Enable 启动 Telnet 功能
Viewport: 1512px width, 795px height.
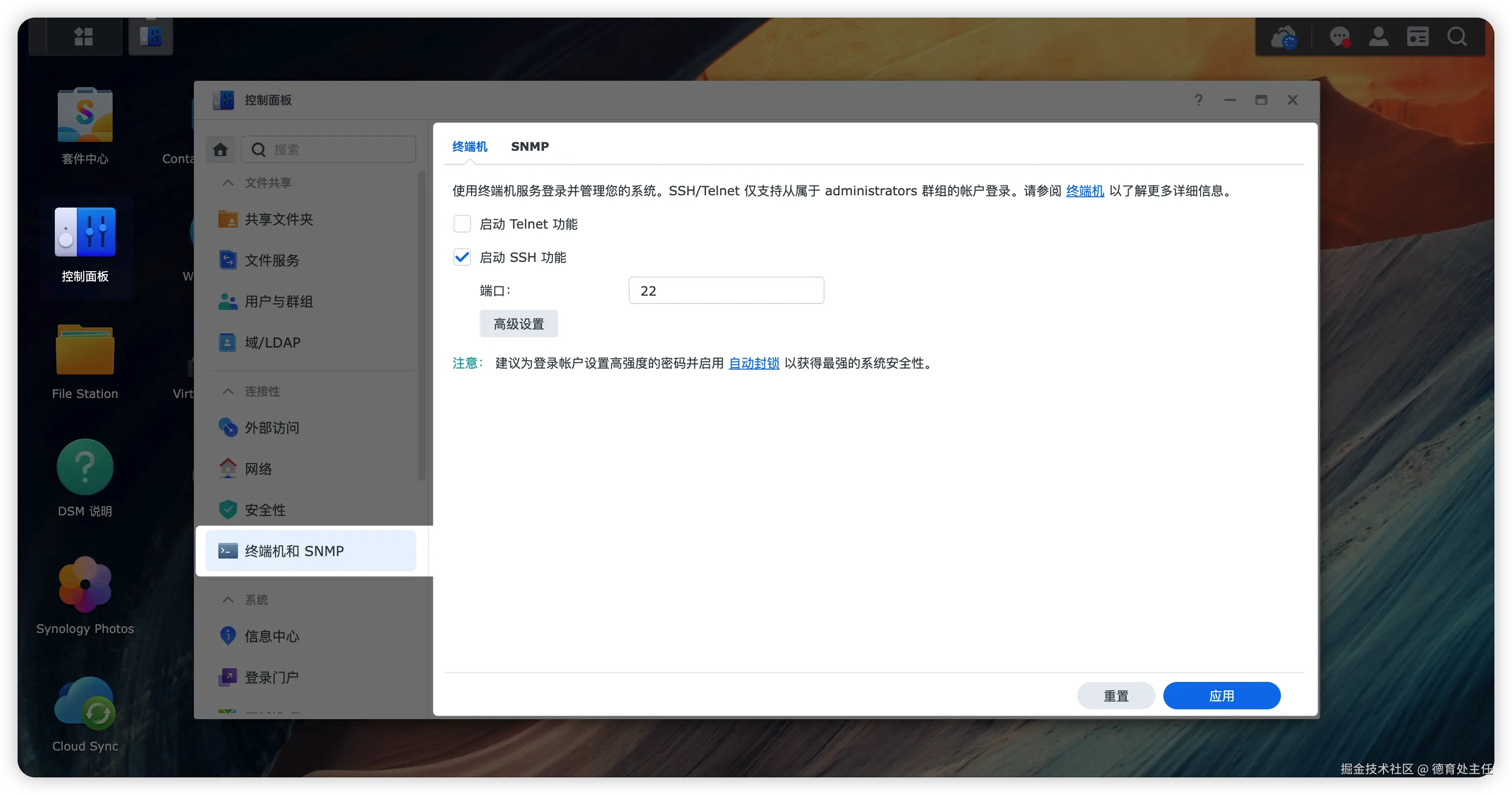point(462,224)
